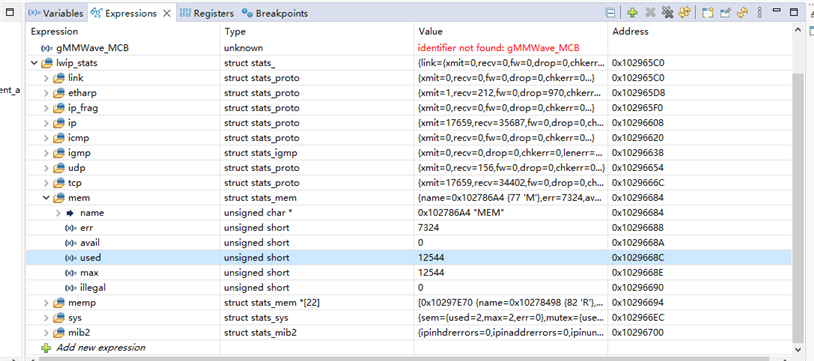Click the unsigned char * type cell
814x361 pixels.
click(258, 213)
